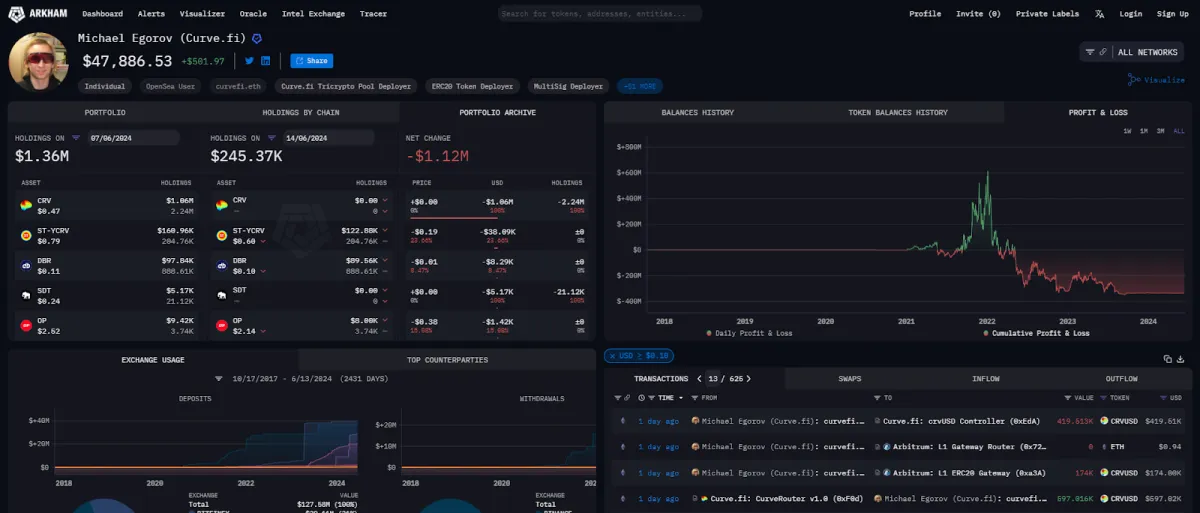This screenshot has height=513, width=1200.
Task: Open the exchange usage date range dropdown
Action: pos(302,379)
